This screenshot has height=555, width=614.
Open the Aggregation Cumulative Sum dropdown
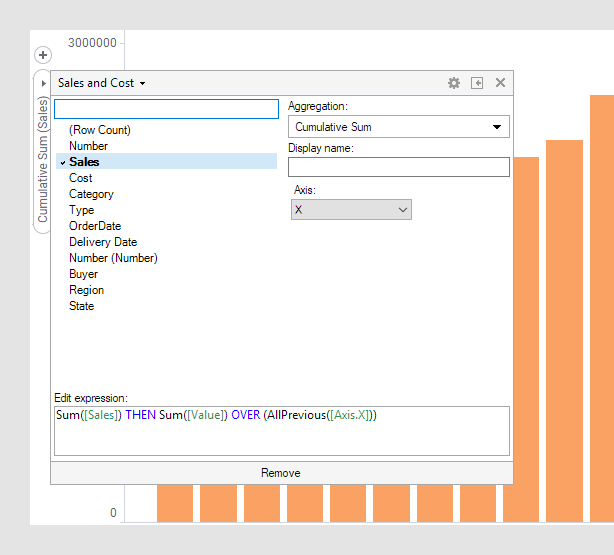coord(398,127)
